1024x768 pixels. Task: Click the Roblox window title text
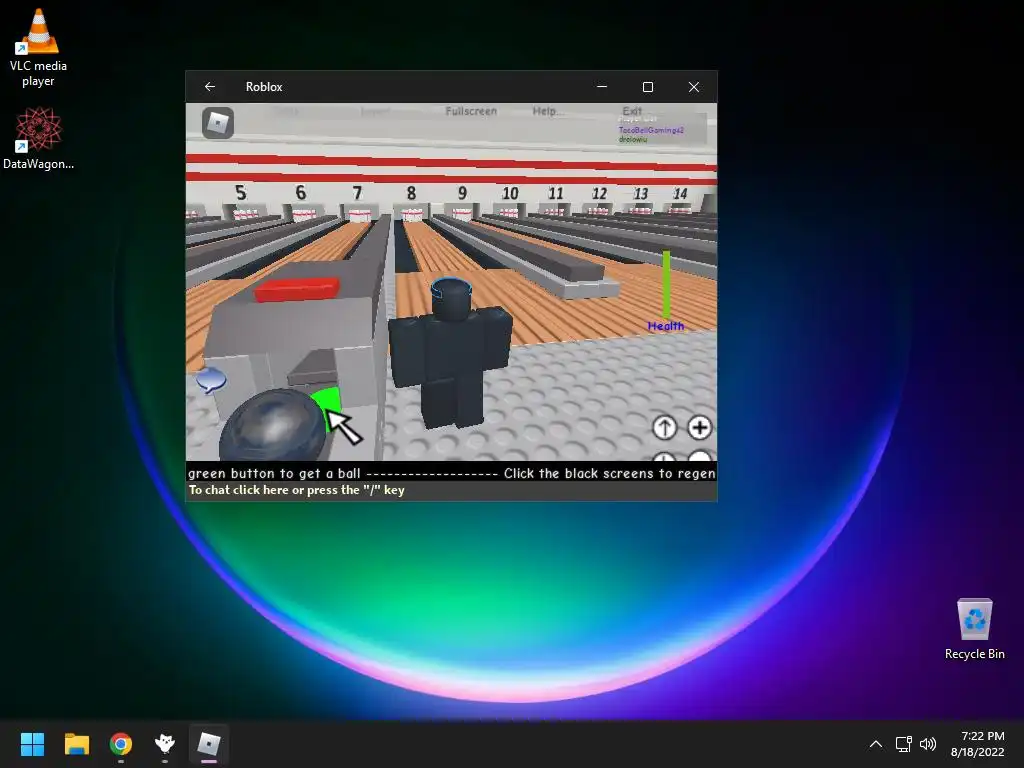point(264,87)
